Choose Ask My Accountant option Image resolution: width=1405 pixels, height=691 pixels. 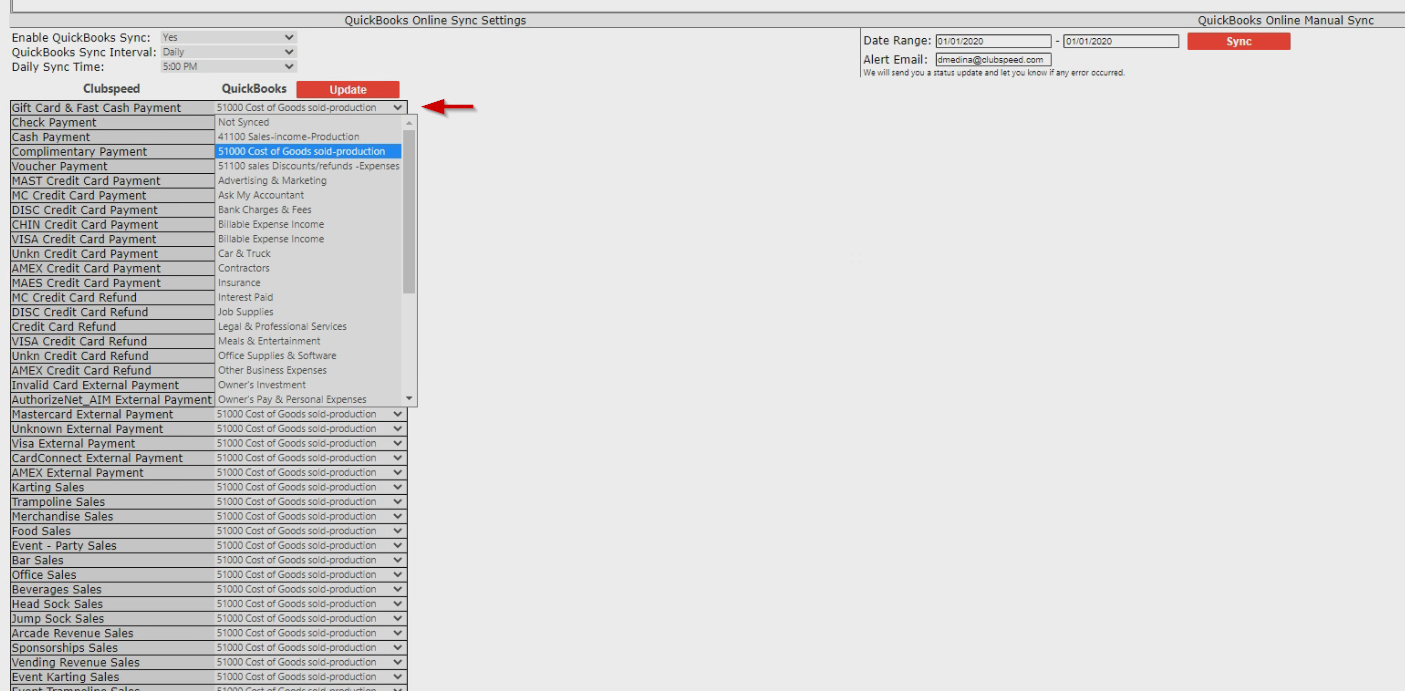309,195
